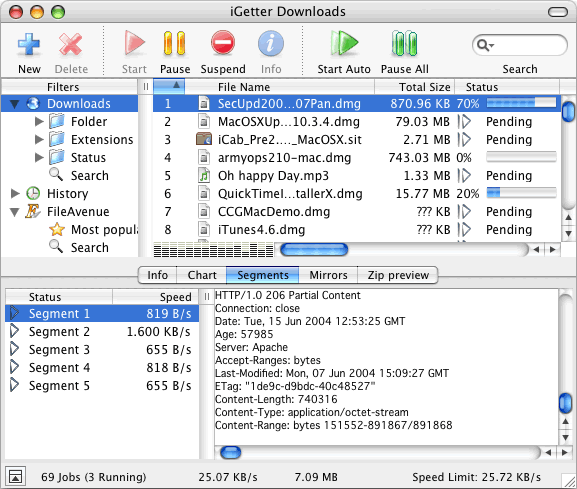Click the Search input field in toolbar
577x489 pixels.
click(x=520, y=45)
